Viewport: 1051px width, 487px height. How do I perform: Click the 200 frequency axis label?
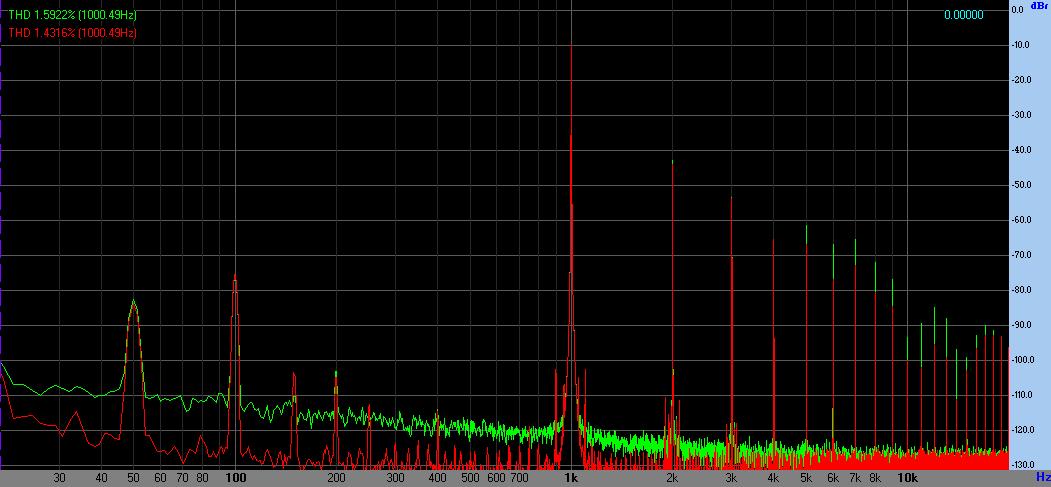tap(336, 478)
